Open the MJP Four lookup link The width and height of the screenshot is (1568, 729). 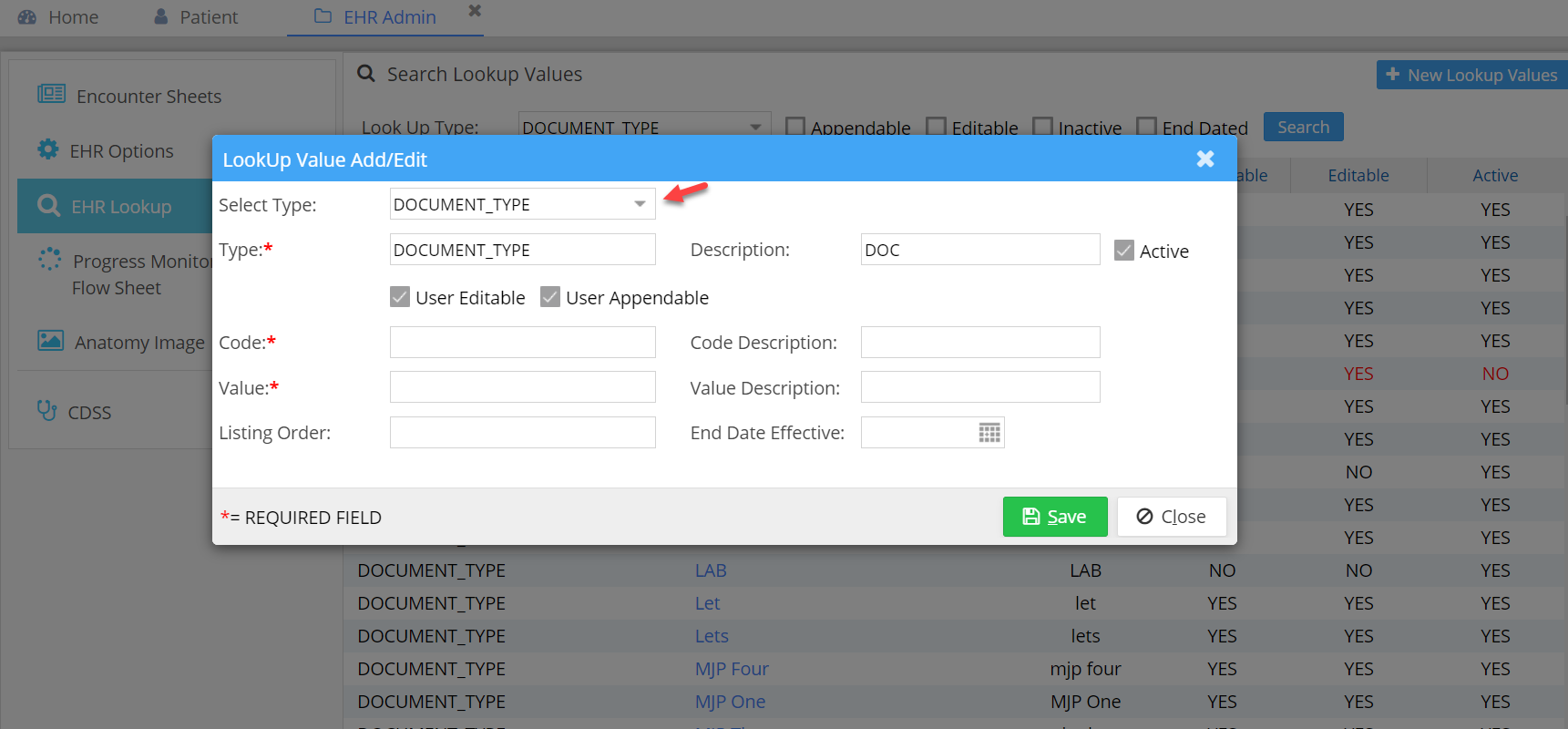pyautogui.click(x=732, y=669)
